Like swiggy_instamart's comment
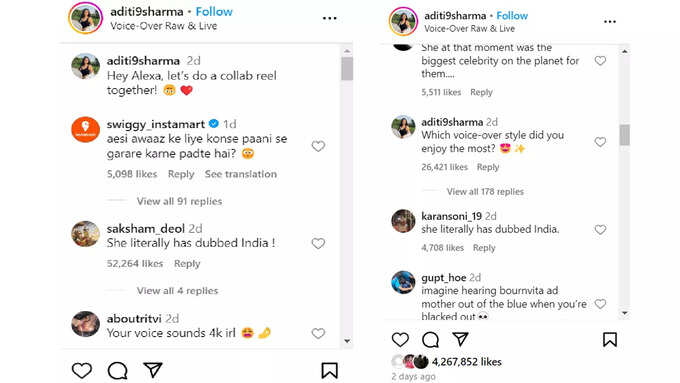 tap(318, 146)
